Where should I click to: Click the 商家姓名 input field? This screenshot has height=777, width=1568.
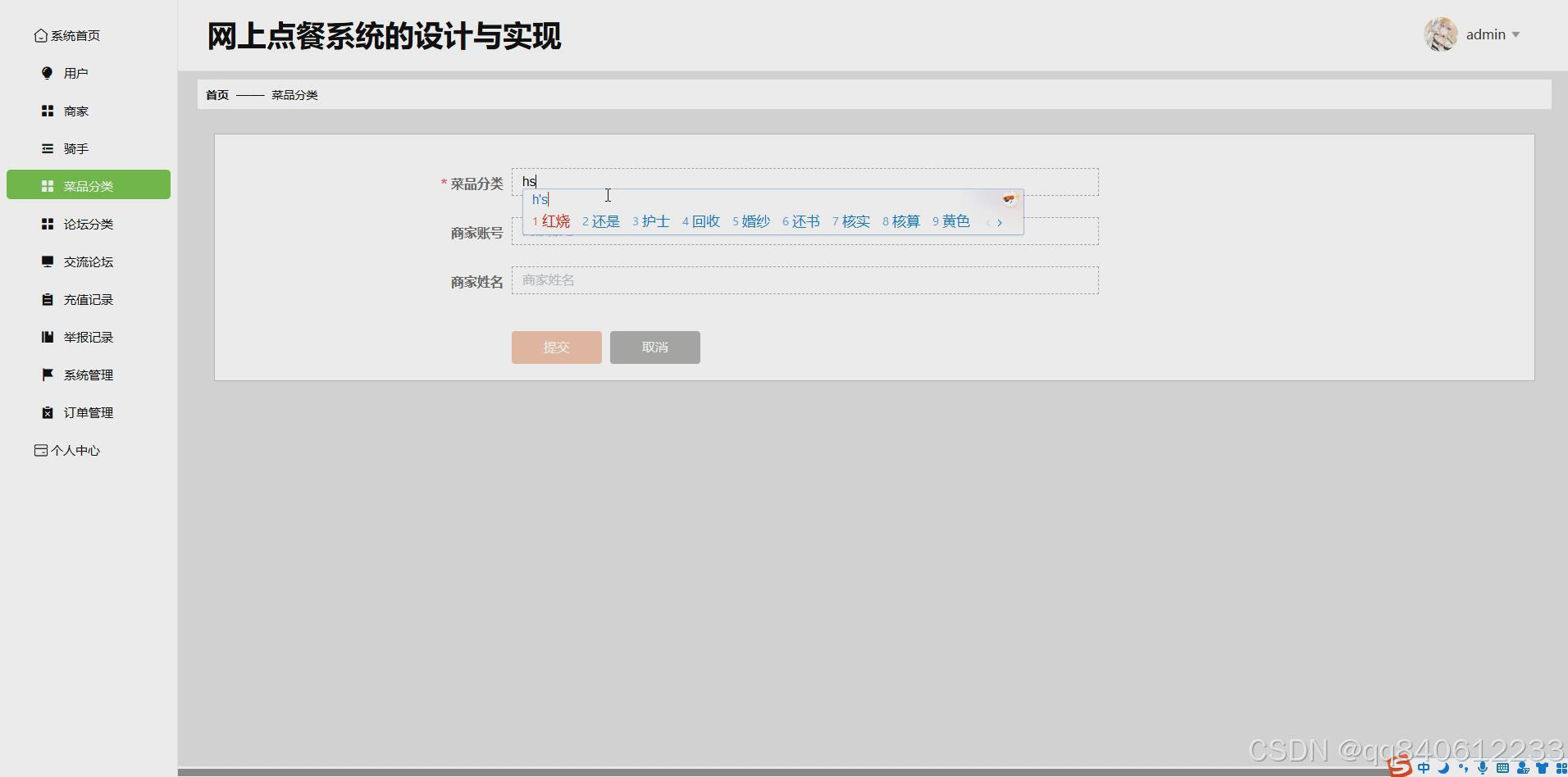click(x=804, y=280)
